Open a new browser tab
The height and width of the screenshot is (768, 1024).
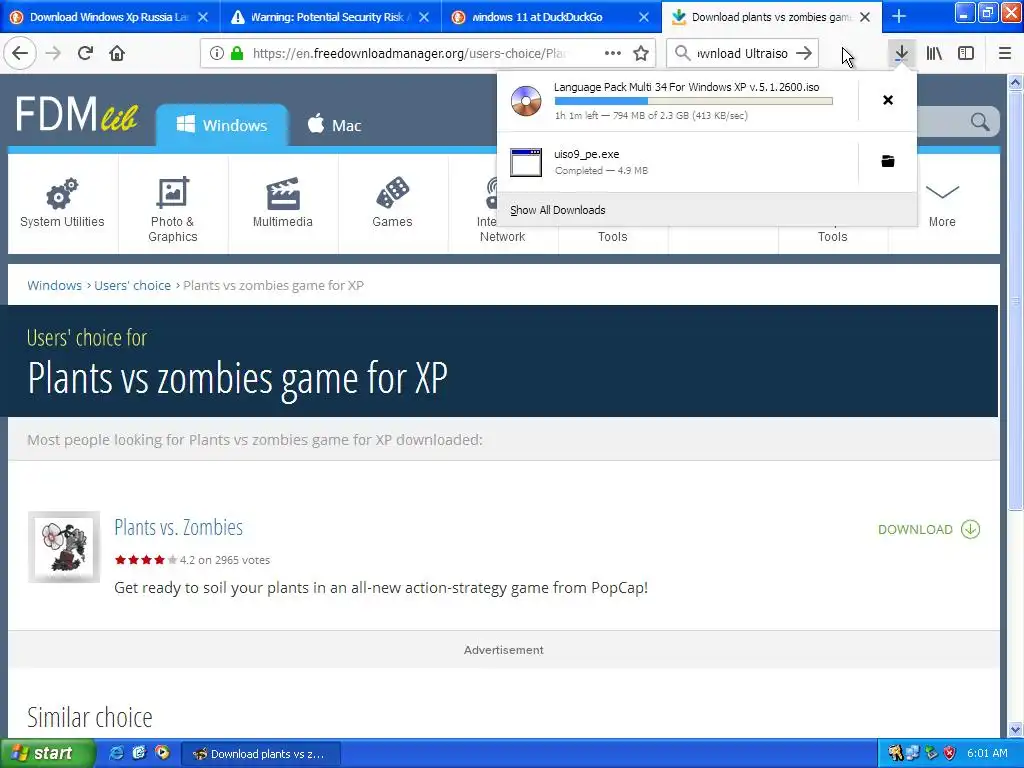[x=899, y=17]
